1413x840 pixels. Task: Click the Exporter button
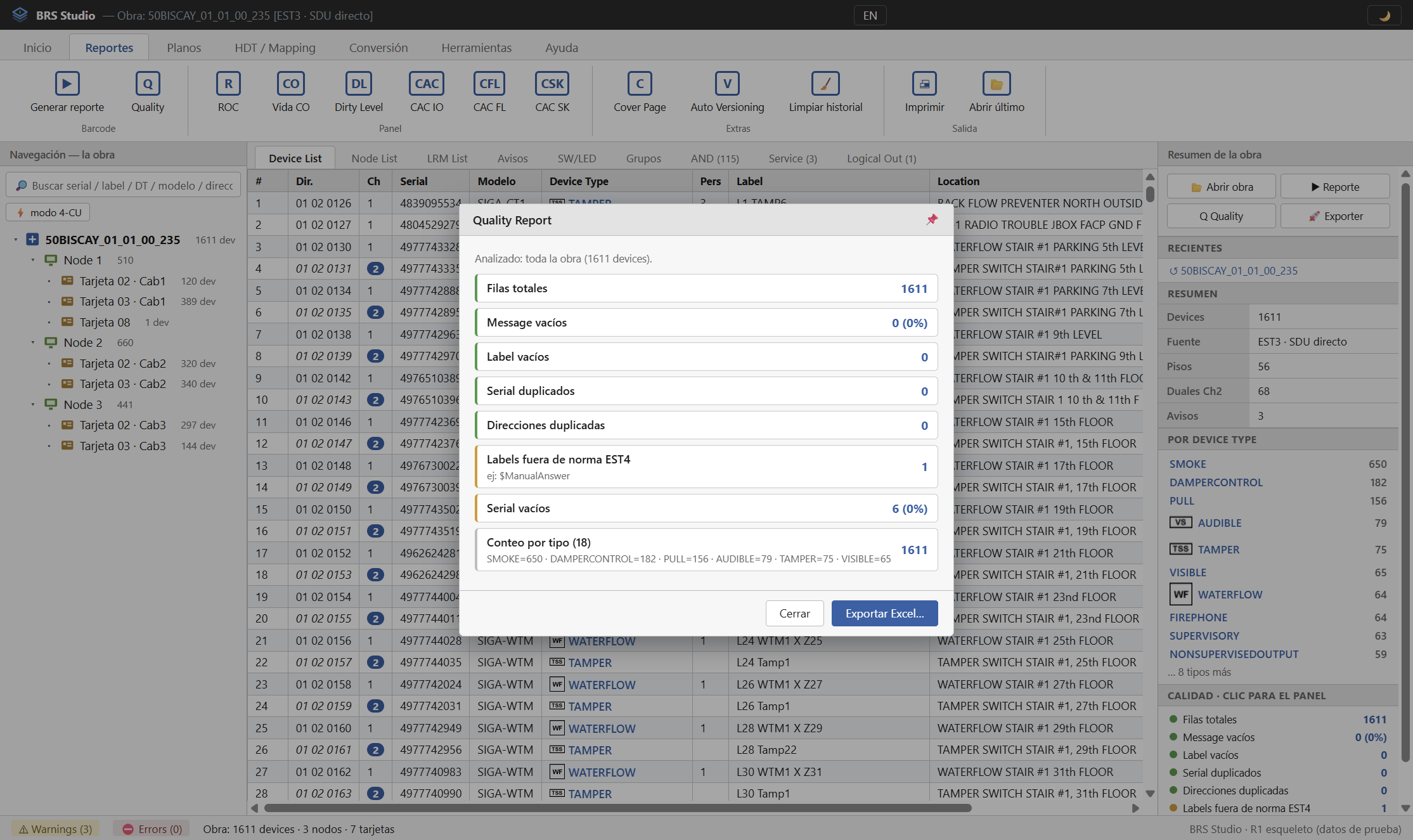[1334, 216]
